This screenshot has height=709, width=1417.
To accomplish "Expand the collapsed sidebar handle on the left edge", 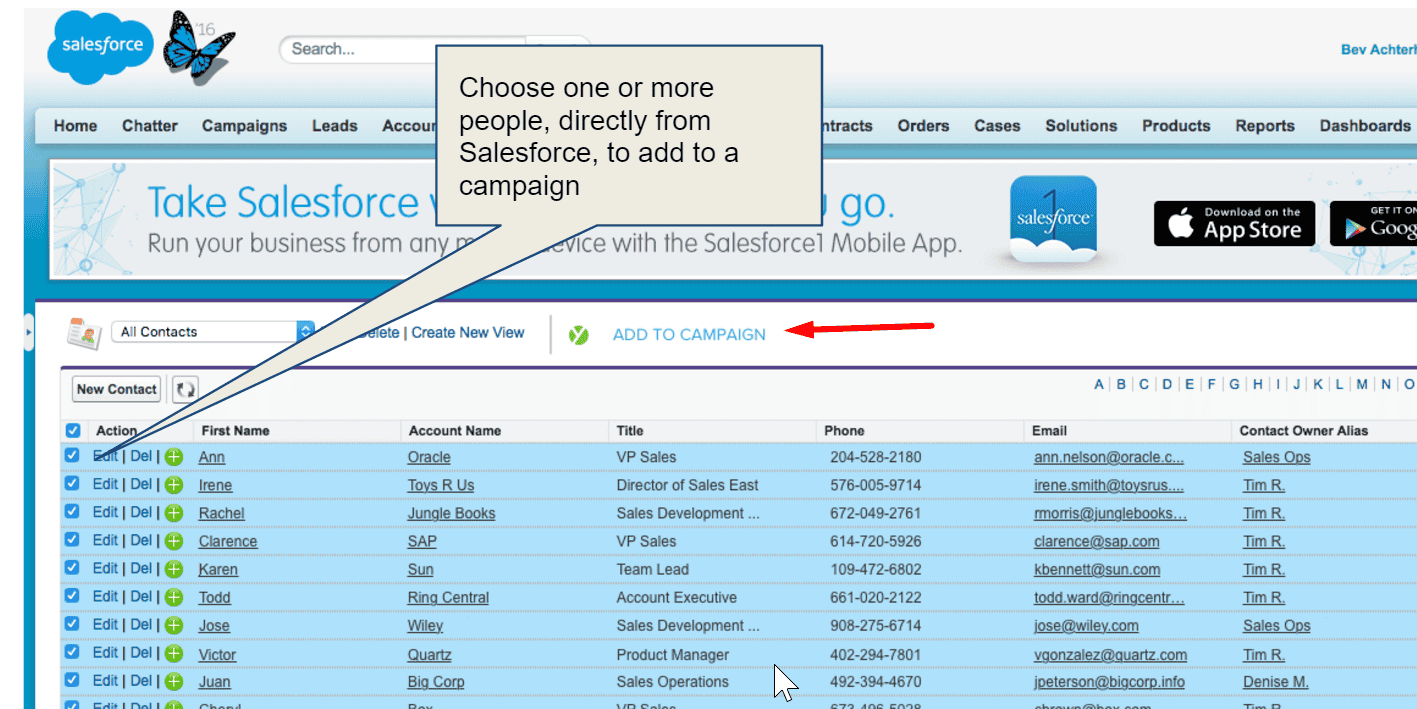I will (29, 331).
